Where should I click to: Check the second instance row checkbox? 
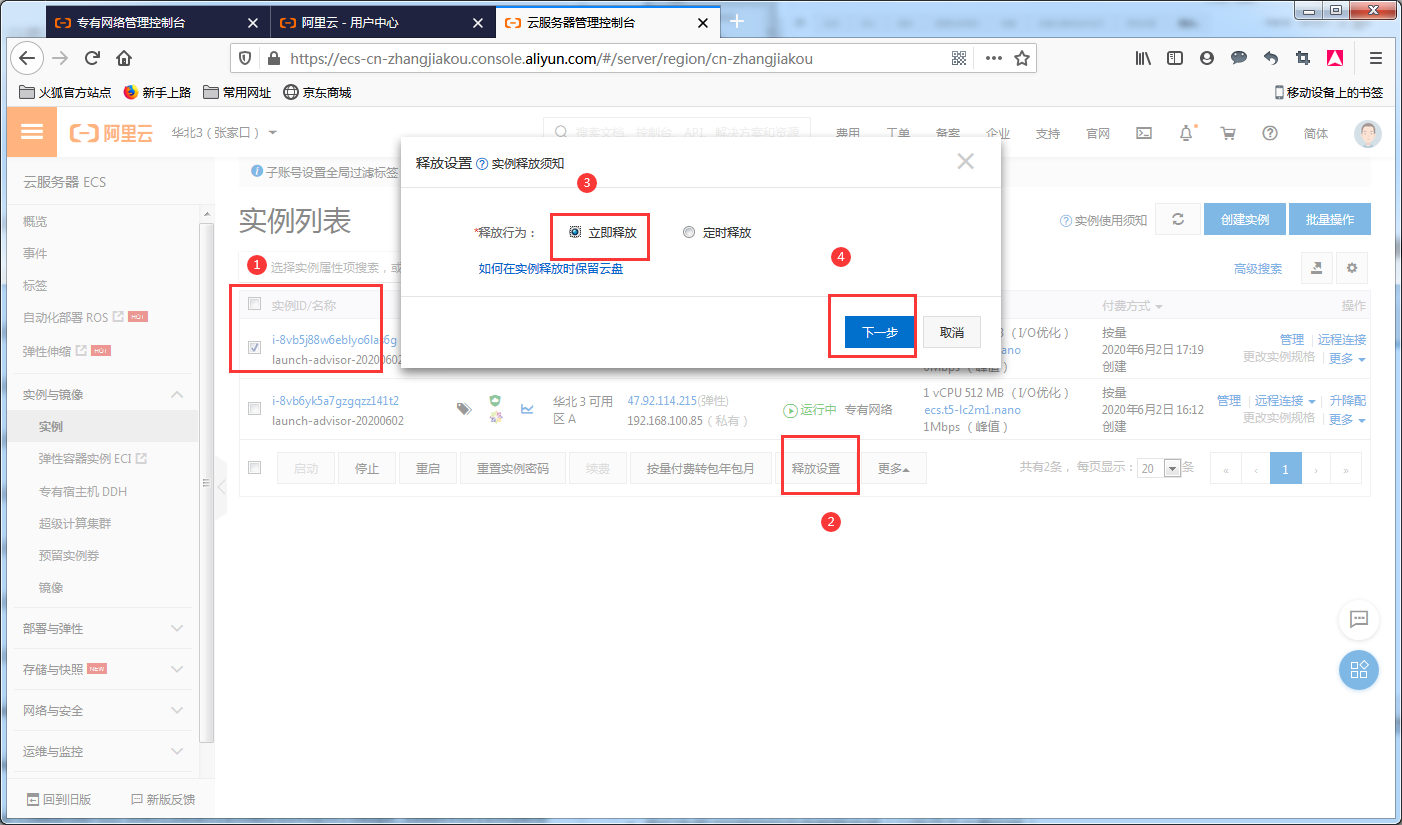(255, 409)
